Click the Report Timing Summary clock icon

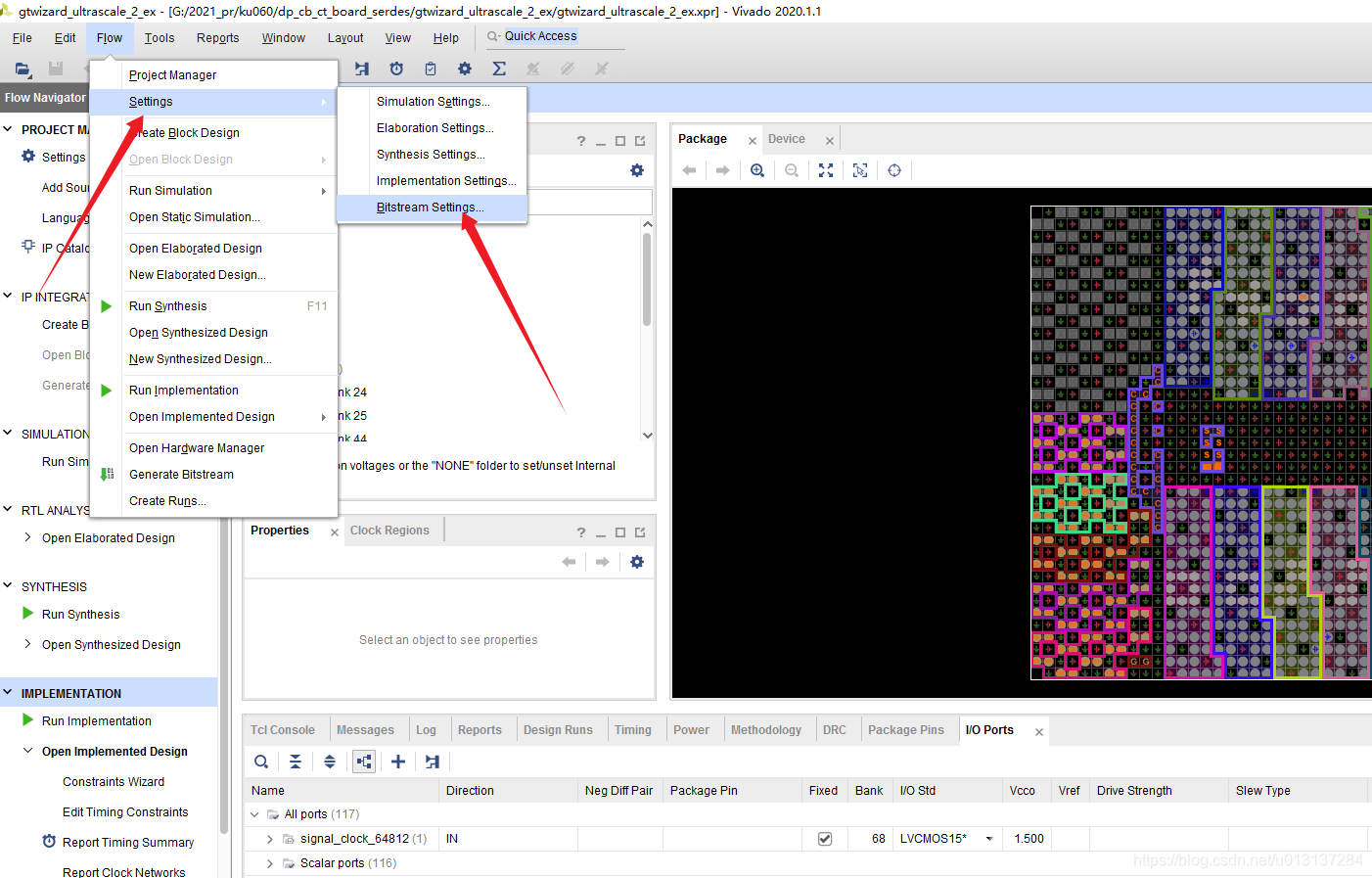(x=49, y=842)
